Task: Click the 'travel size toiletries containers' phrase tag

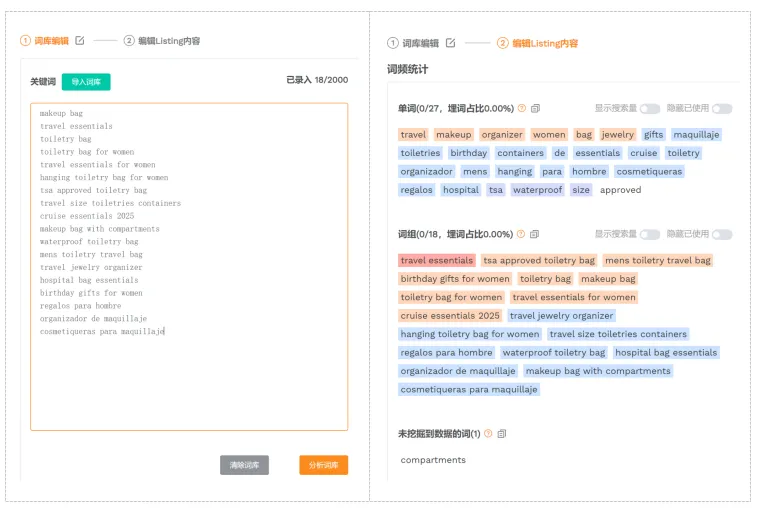Action: (x=618, y=334)
